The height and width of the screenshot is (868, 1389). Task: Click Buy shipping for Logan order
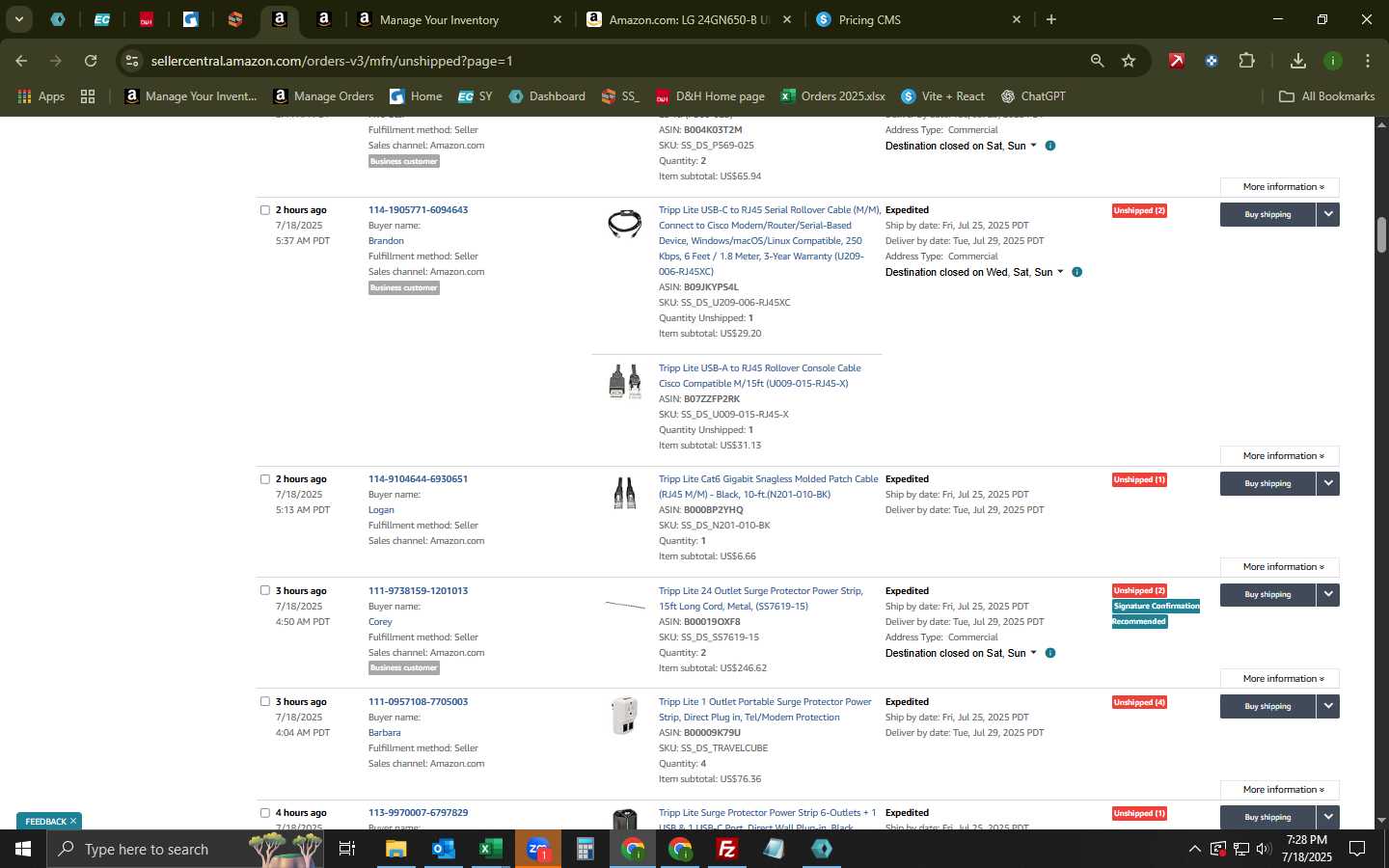[x=1267, y=483]
